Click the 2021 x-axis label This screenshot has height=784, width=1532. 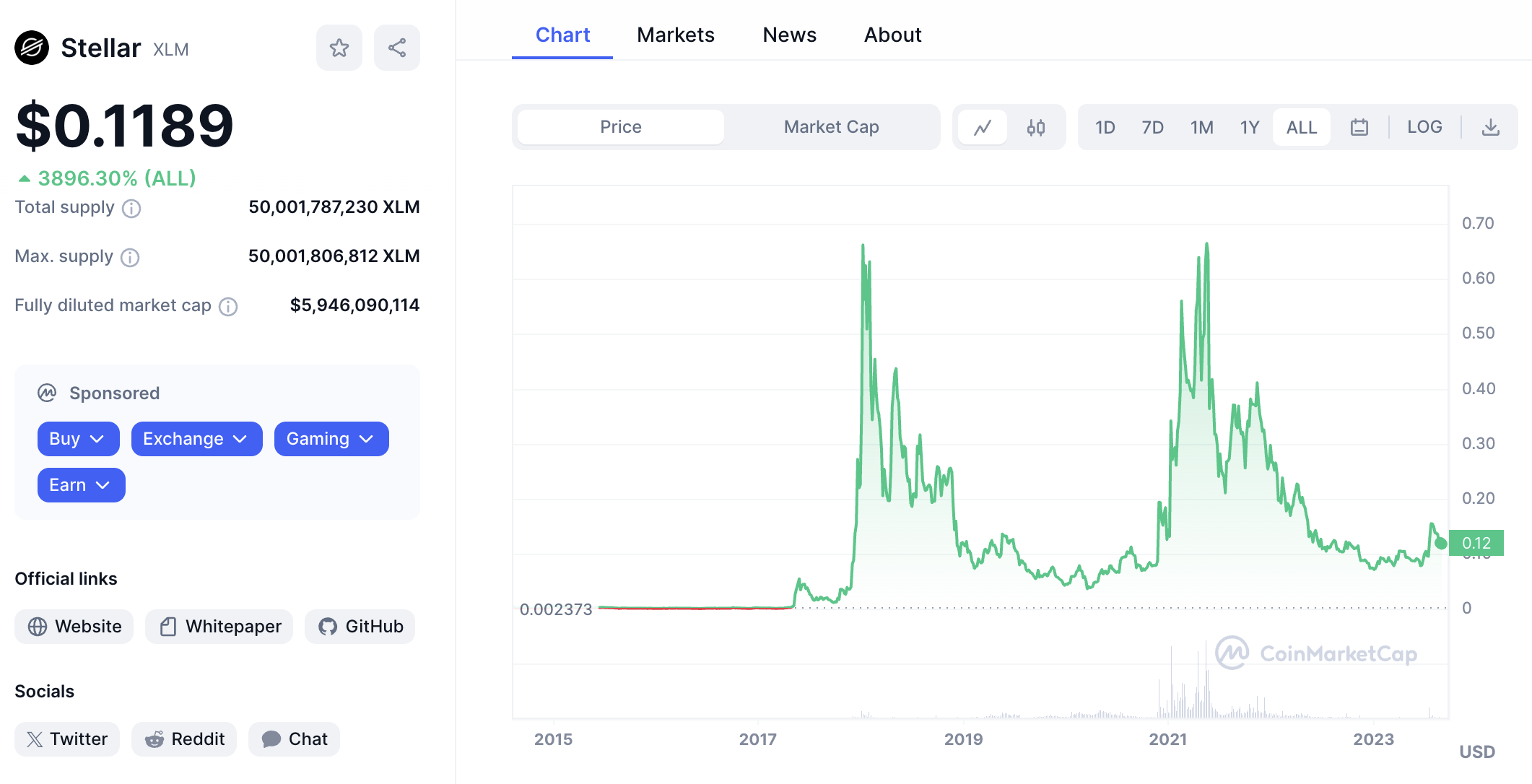click(x=1168, y=739)
